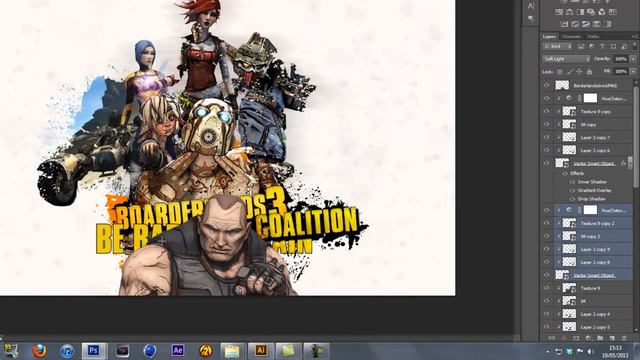Open the sticky notes taskbar icon
Viewport: 640px width, 360px height.
point(289,351)
